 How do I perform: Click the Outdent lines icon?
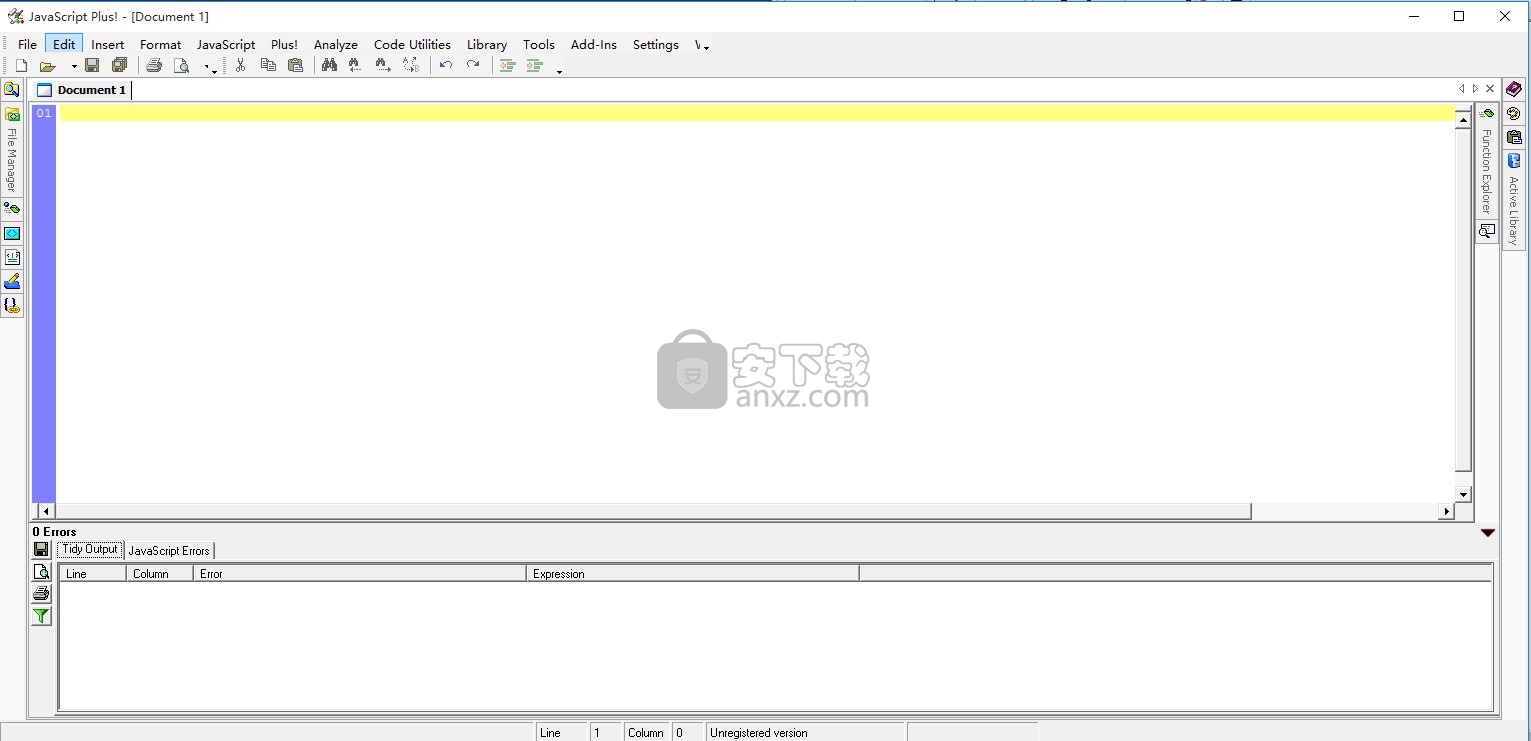(508, 66)
